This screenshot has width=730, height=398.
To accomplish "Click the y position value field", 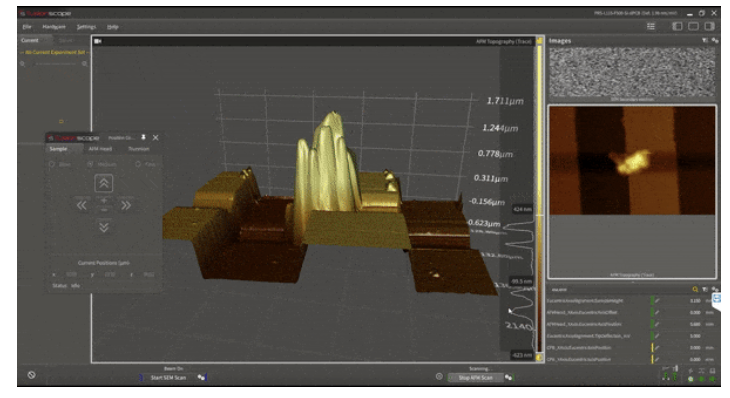I will [110, 275].
